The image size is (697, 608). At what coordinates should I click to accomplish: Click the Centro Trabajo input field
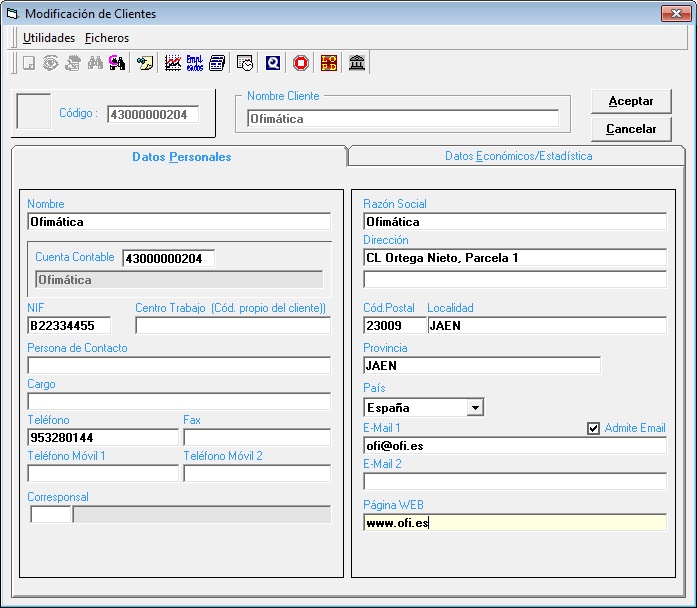(233, 326)
